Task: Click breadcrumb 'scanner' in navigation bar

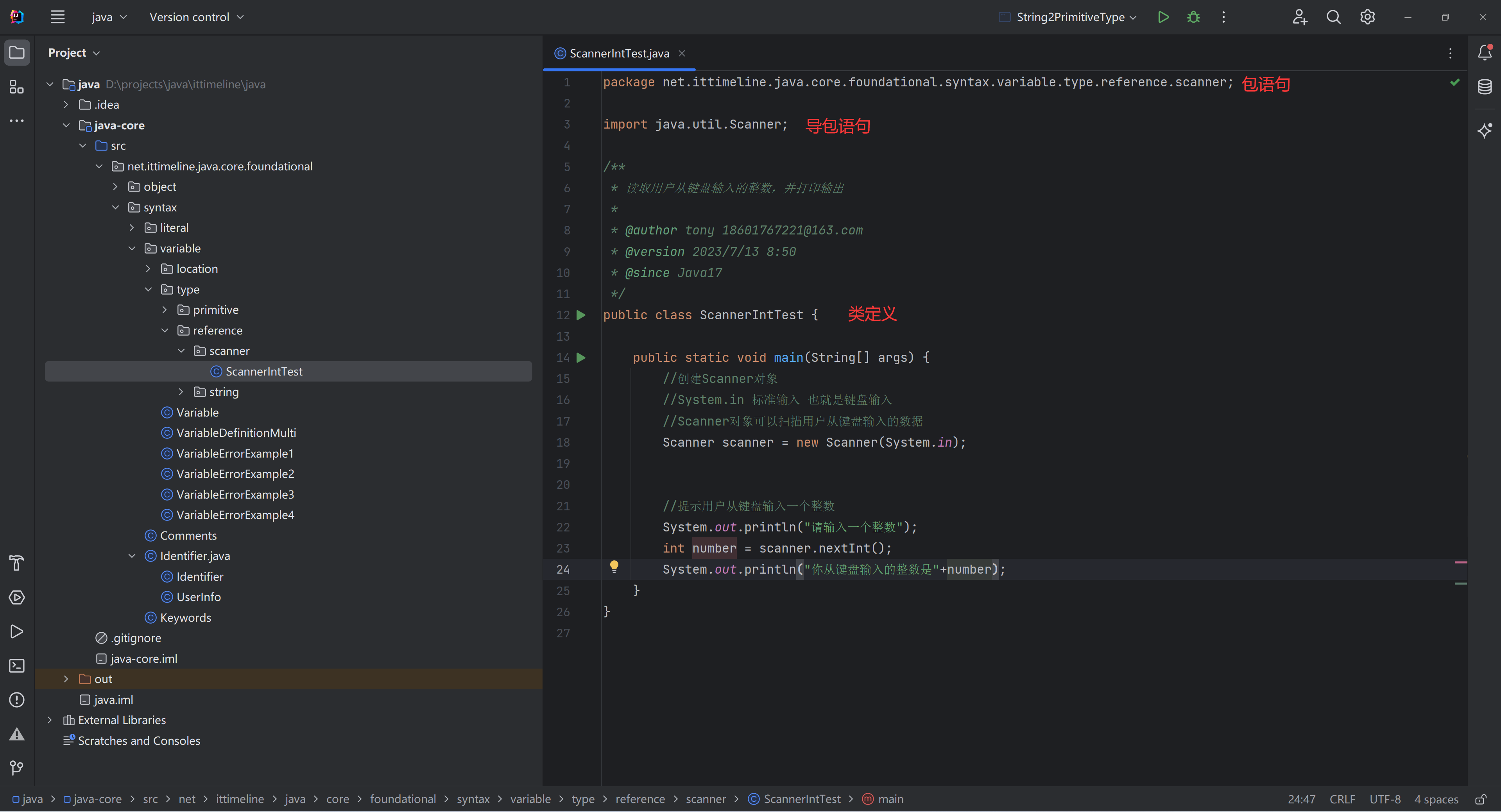Action: tap(706, 799)
